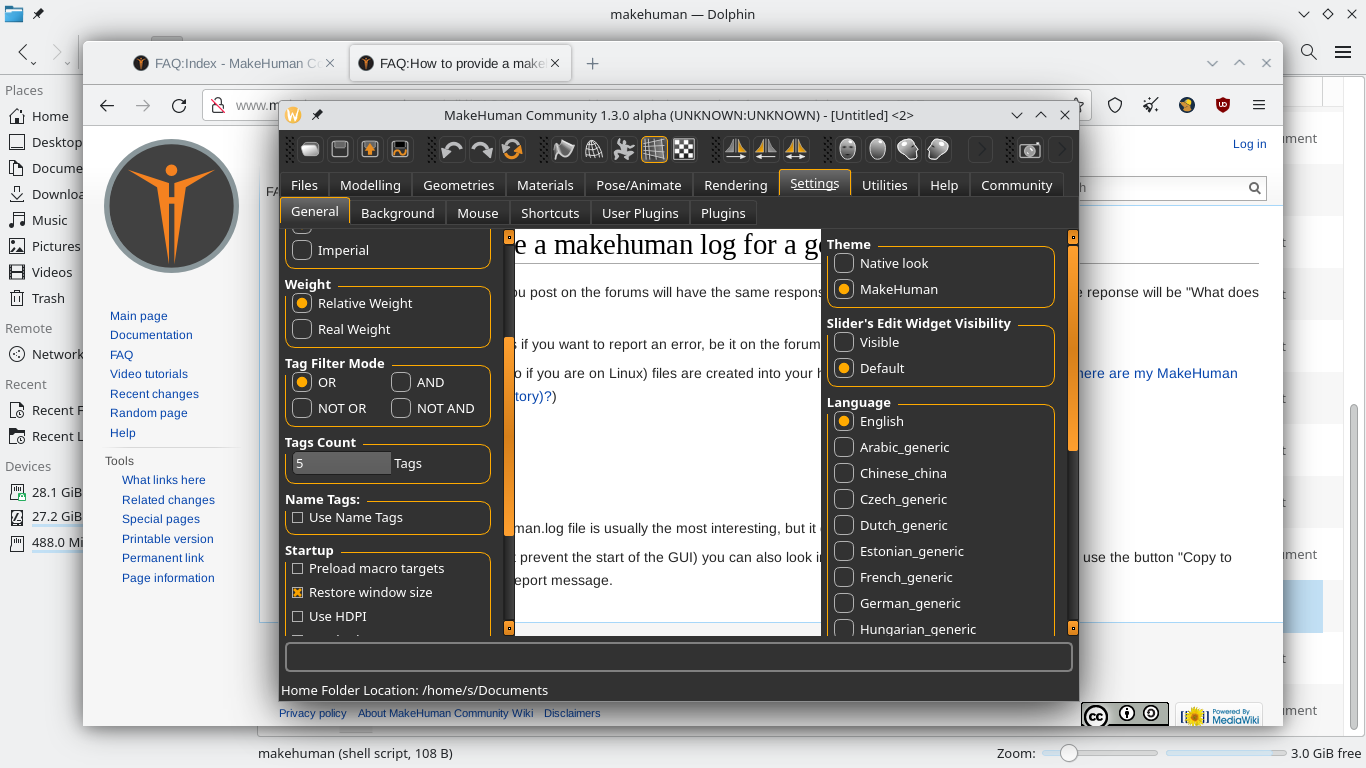Open the Printable version link

pyautogui.click(x=168, y=539)
